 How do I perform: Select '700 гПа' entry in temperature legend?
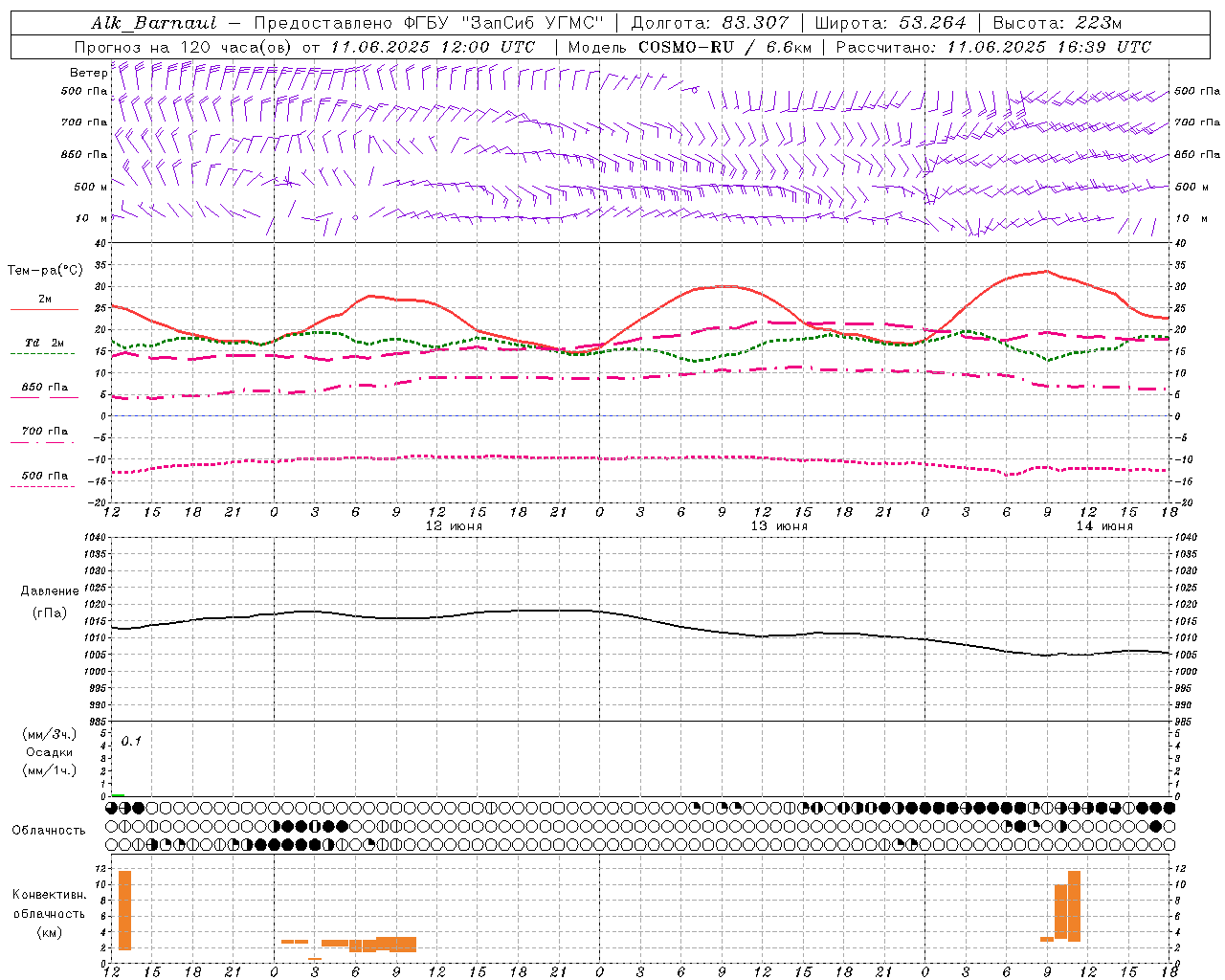click(x=44, y=432)
